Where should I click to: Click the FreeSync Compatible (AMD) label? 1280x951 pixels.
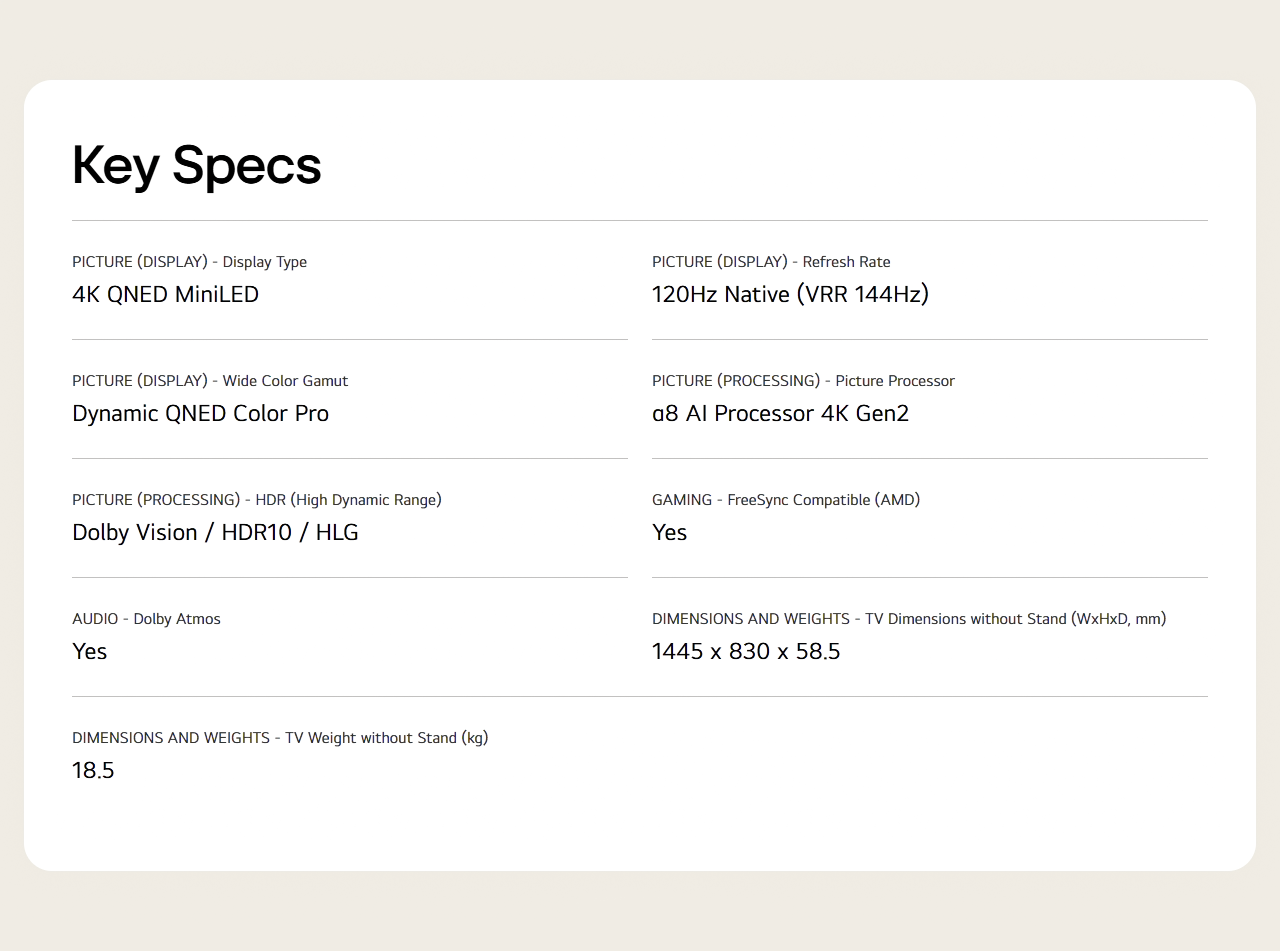pyautogui.click(x=785, y=500)
